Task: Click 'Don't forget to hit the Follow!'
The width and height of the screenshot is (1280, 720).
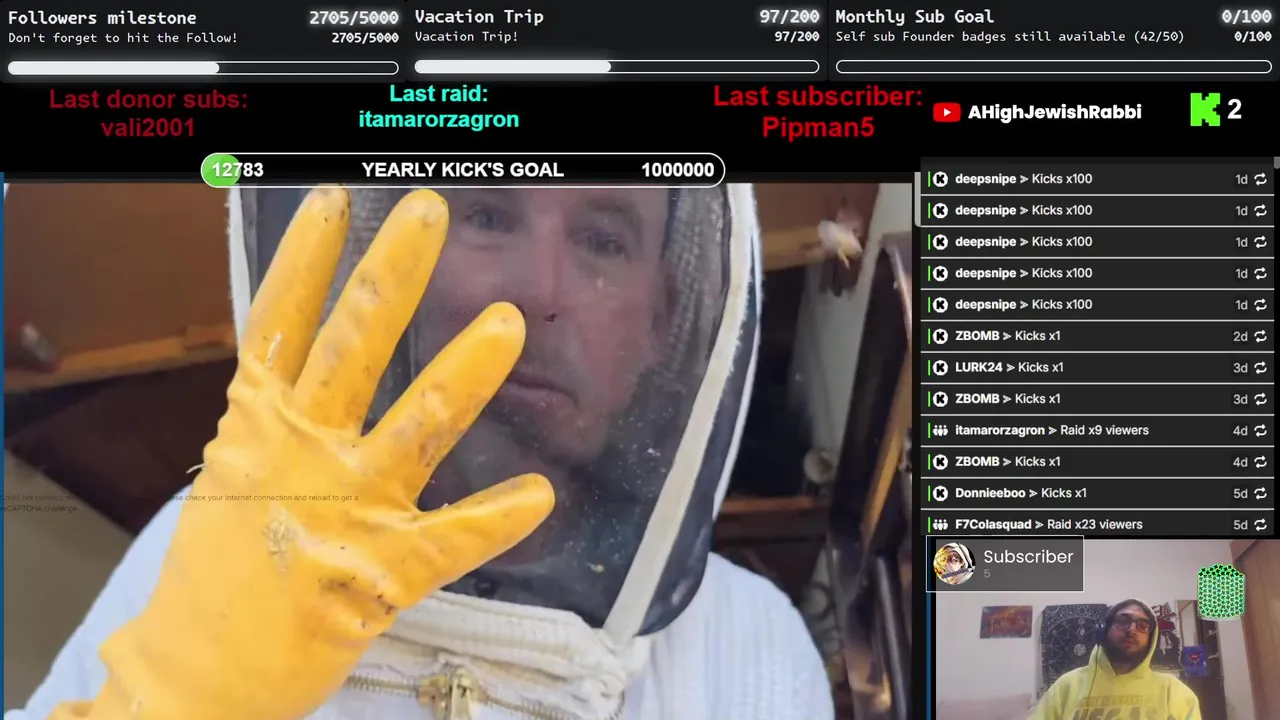Action: [123, 38]
